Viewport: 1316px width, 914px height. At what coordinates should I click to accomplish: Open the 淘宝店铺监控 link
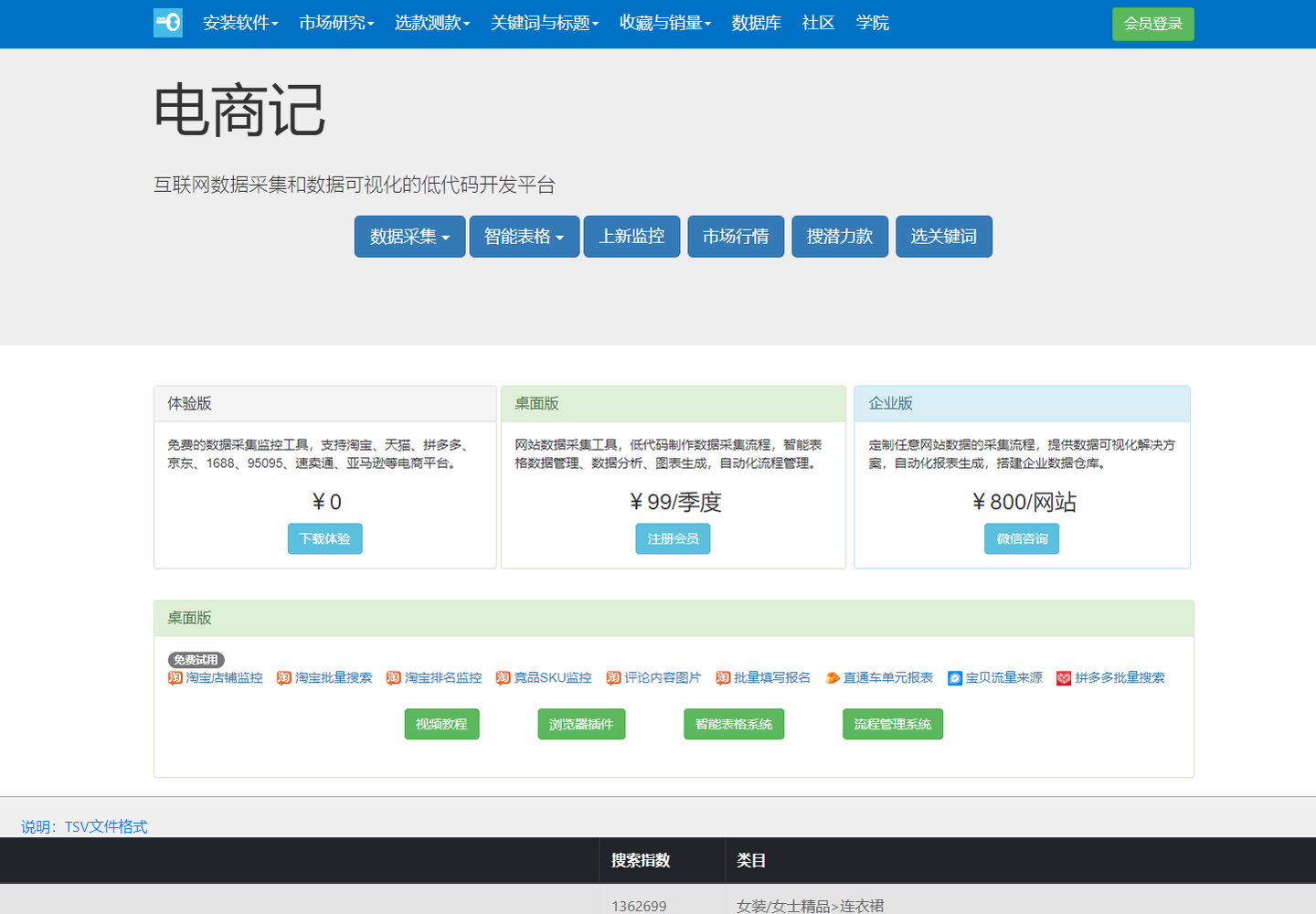pyautogui.click(x=224, y=678)
